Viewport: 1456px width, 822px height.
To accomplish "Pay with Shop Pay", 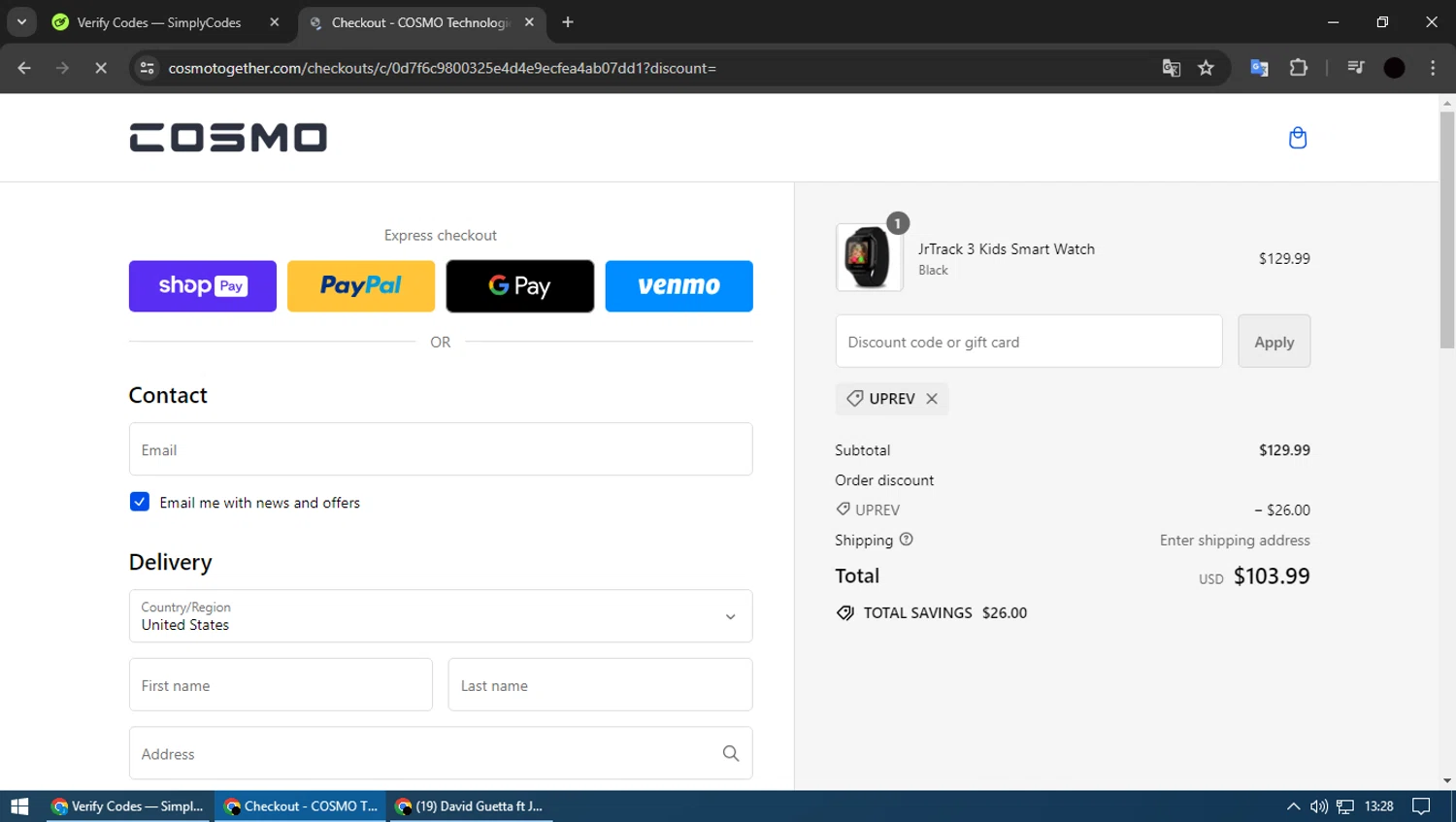I will tap(203, 286).
